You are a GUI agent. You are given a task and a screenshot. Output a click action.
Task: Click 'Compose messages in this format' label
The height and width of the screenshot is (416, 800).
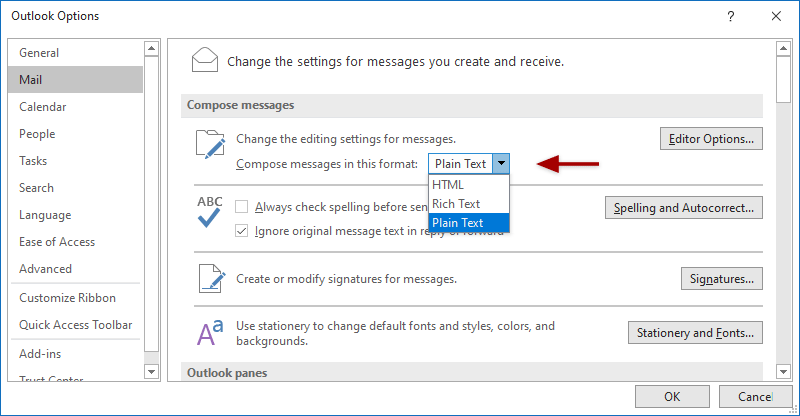tap(327, 164)
